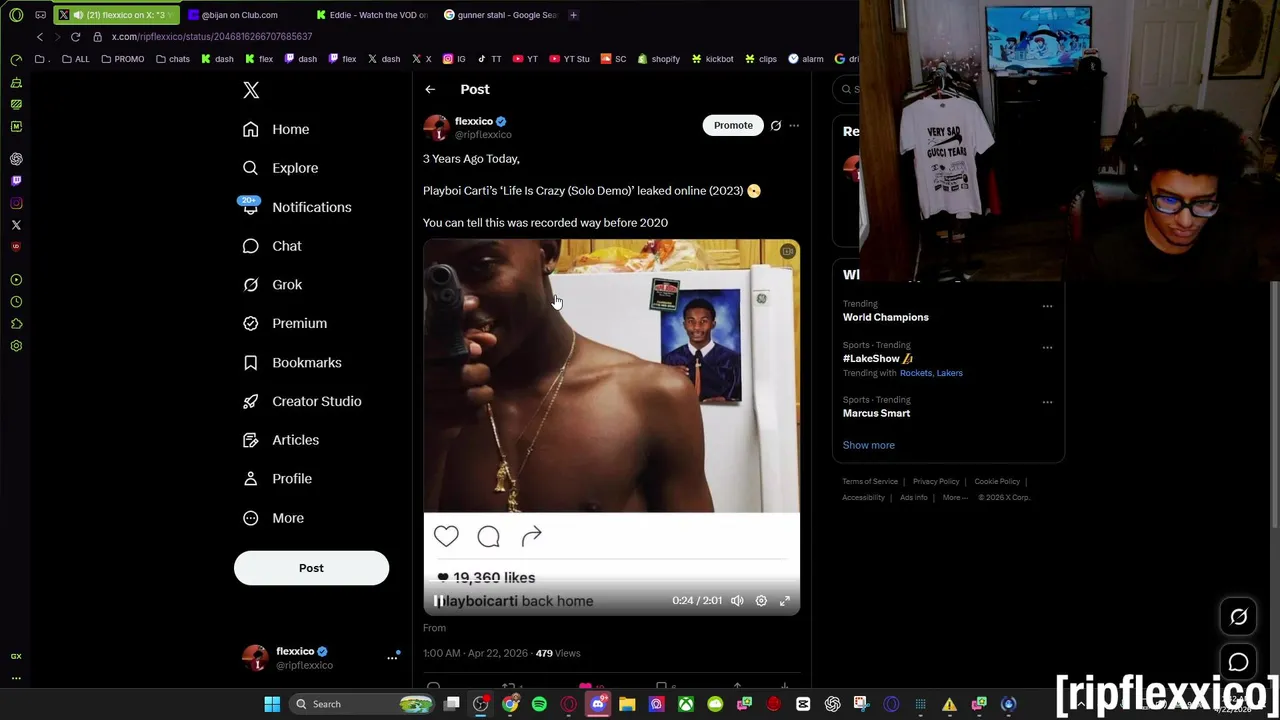Open Discord from taskbar
This screenshot has width=1280, height=720.
point(598,704)
